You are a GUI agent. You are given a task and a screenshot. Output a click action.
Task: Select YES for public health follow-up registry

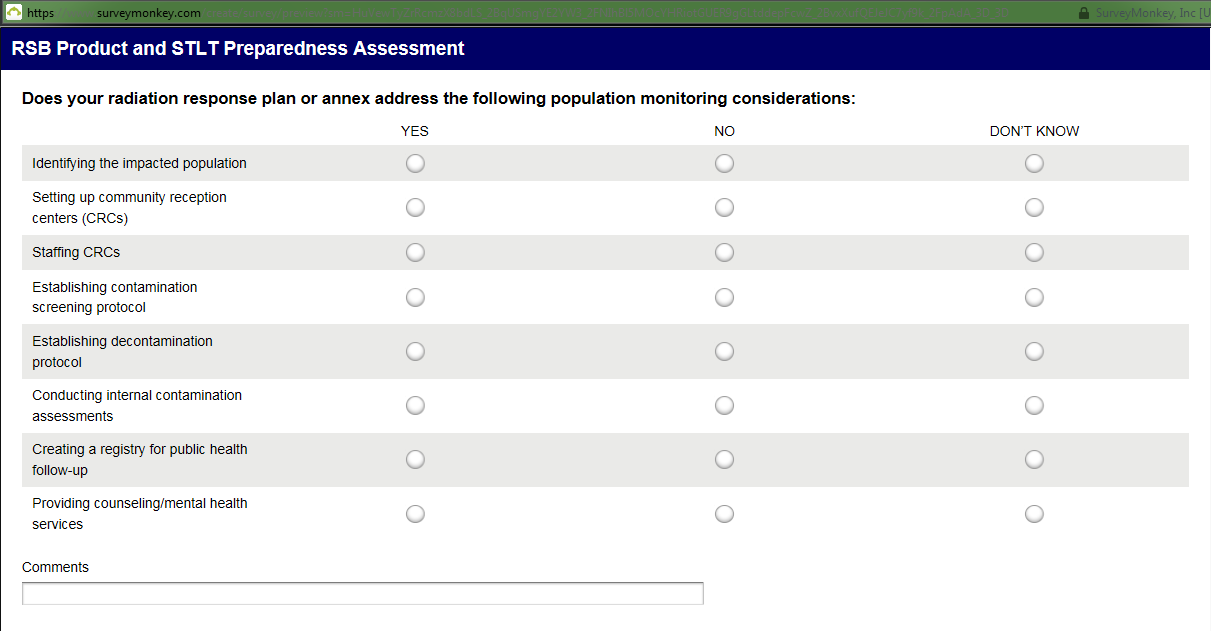click(415, 459)
